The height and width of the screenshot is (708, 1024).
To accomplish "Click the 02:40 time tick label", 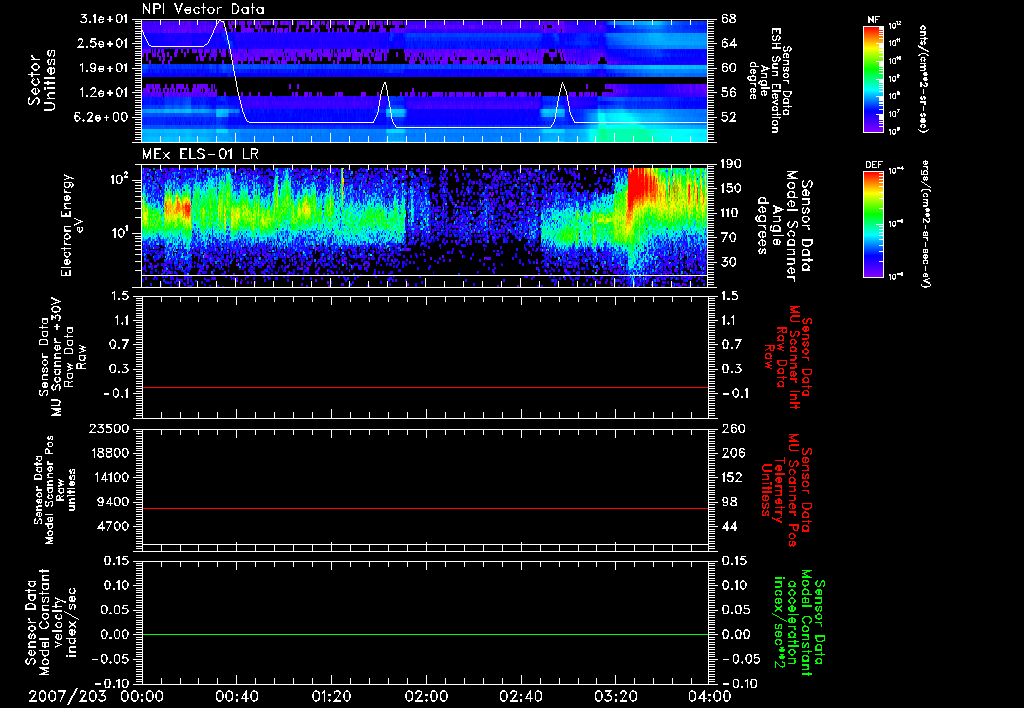I will tap(520, 697).
